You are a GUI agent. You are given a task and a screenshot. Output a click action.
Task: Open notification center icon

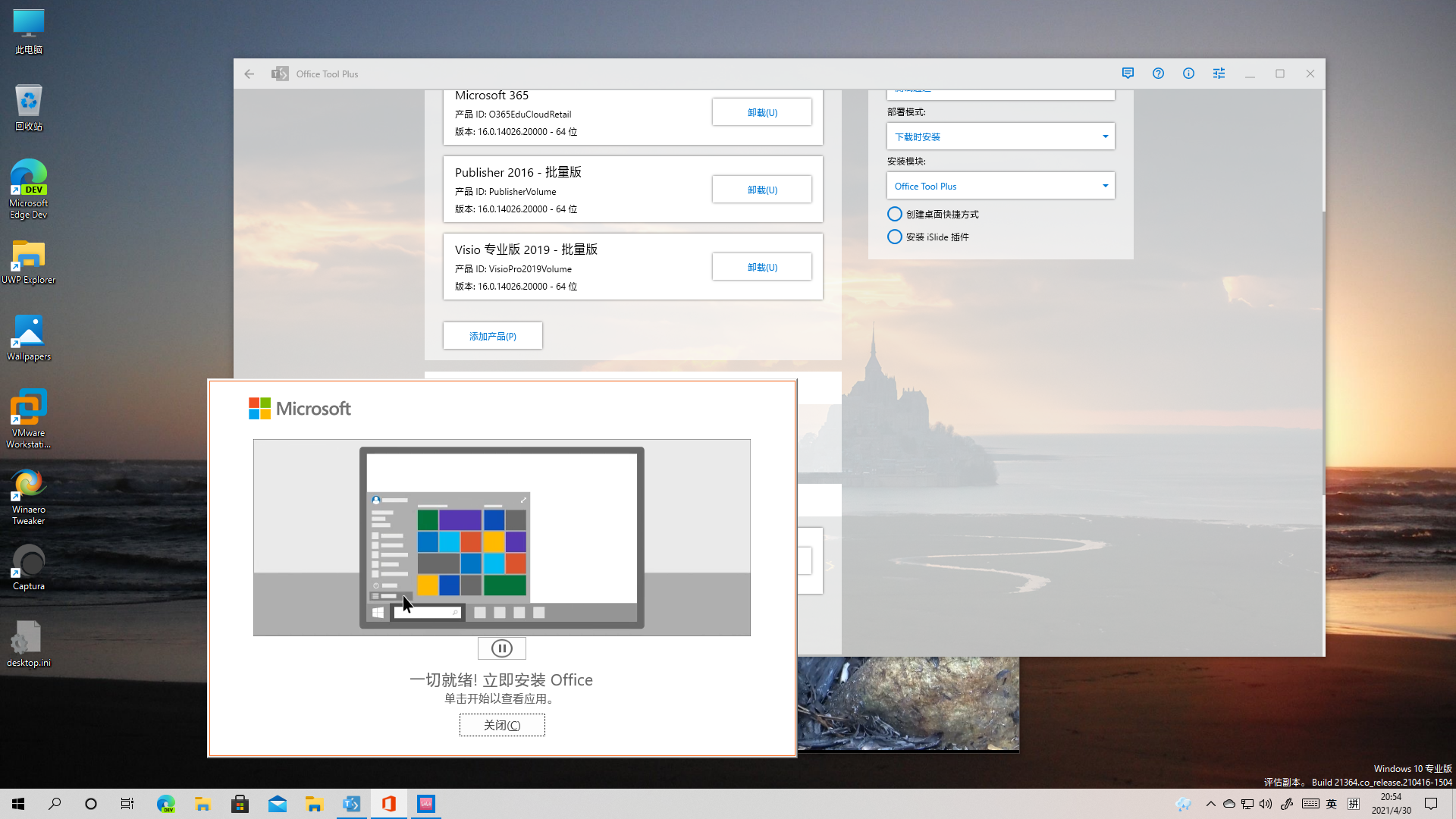pos(1431,804)
